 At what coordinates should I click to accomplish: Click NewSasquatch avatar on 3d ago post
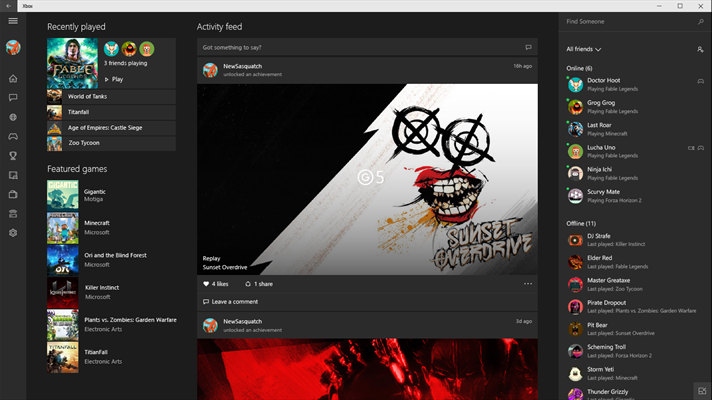point(210,326)
